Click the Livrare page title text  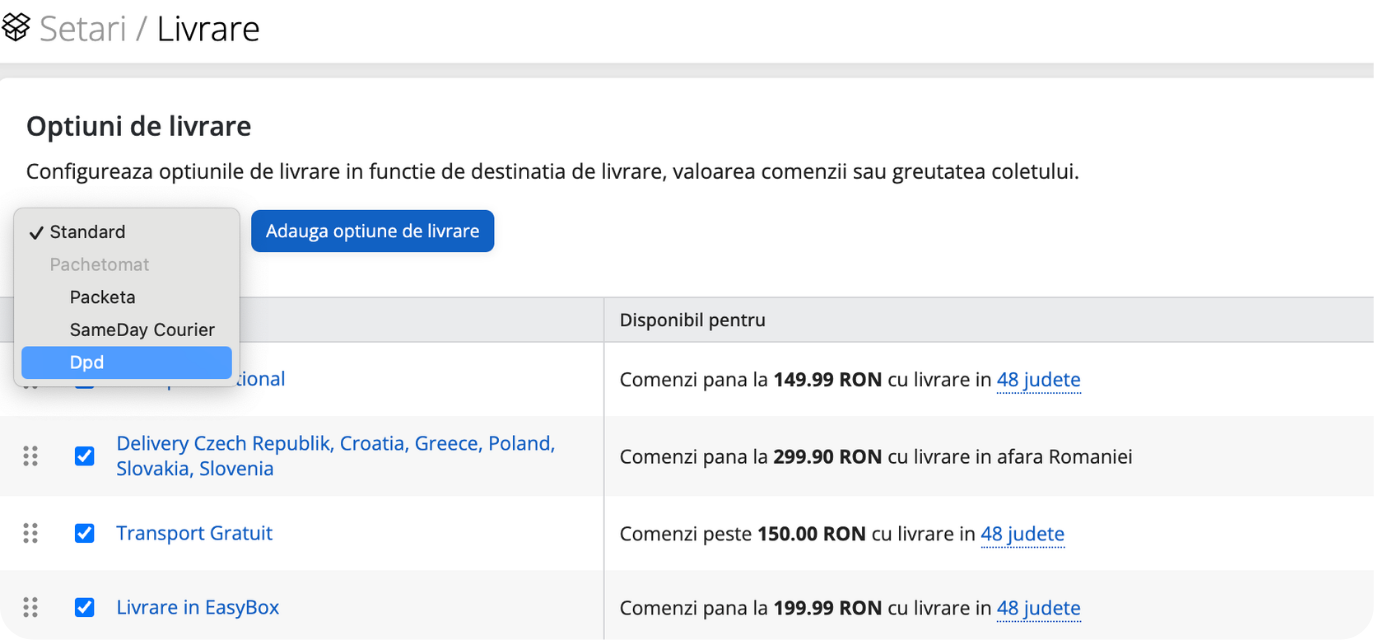coord(208,28)
